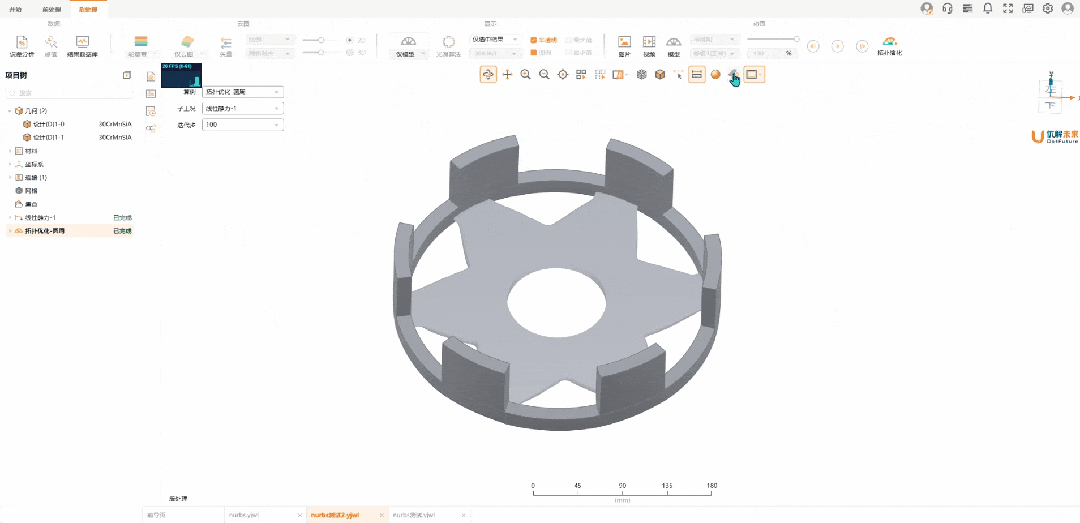This screenshot has height=523, width=1080.
Task: Toggle the orange semi-transparent checkbox
Action: coord(534,40)
